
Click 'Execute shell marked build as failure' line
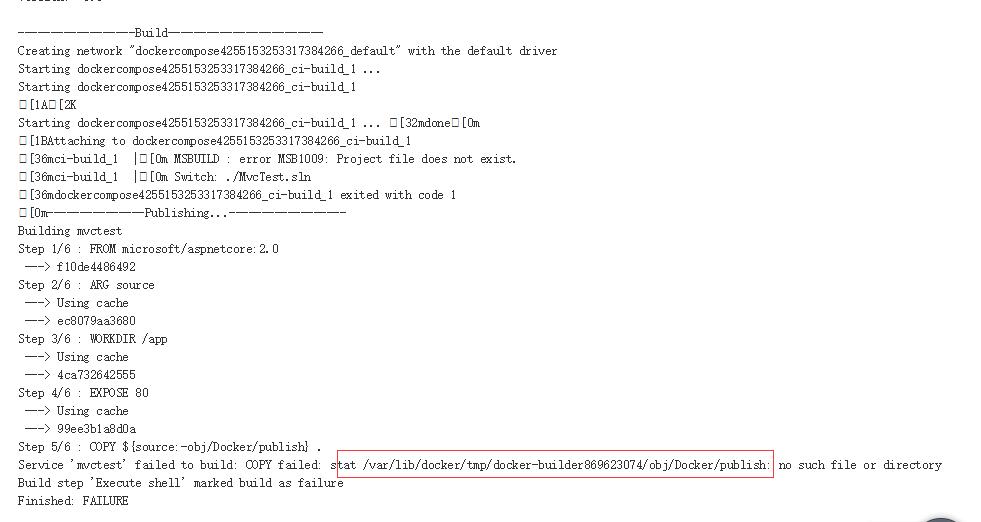pos(181,483)
